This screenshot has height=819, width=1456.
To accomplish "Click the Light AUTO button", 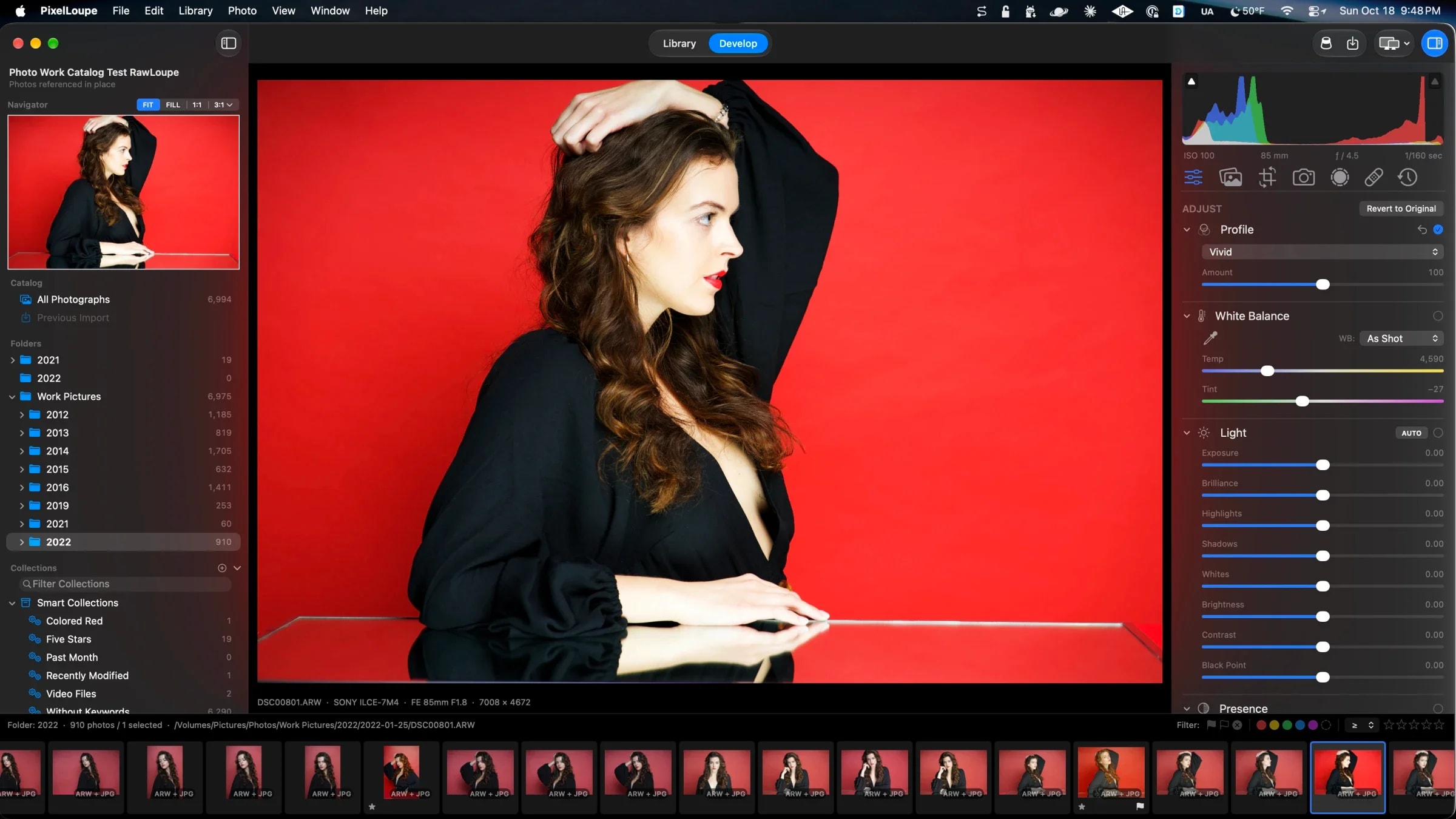I will [1411, 433].
